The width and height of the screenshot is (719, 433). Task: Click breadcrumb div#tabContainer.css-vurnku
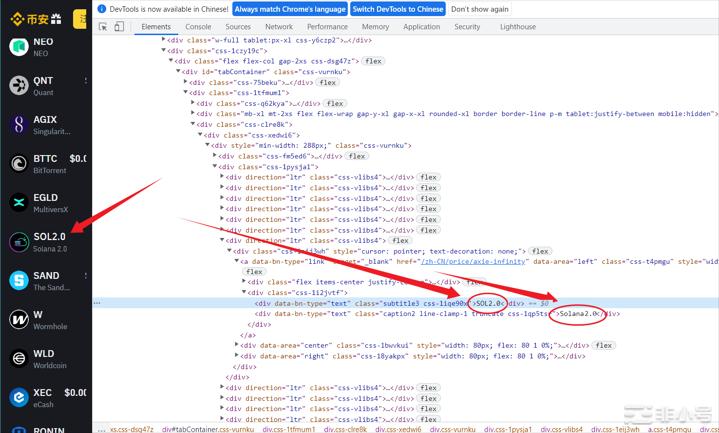click(208, 429)
